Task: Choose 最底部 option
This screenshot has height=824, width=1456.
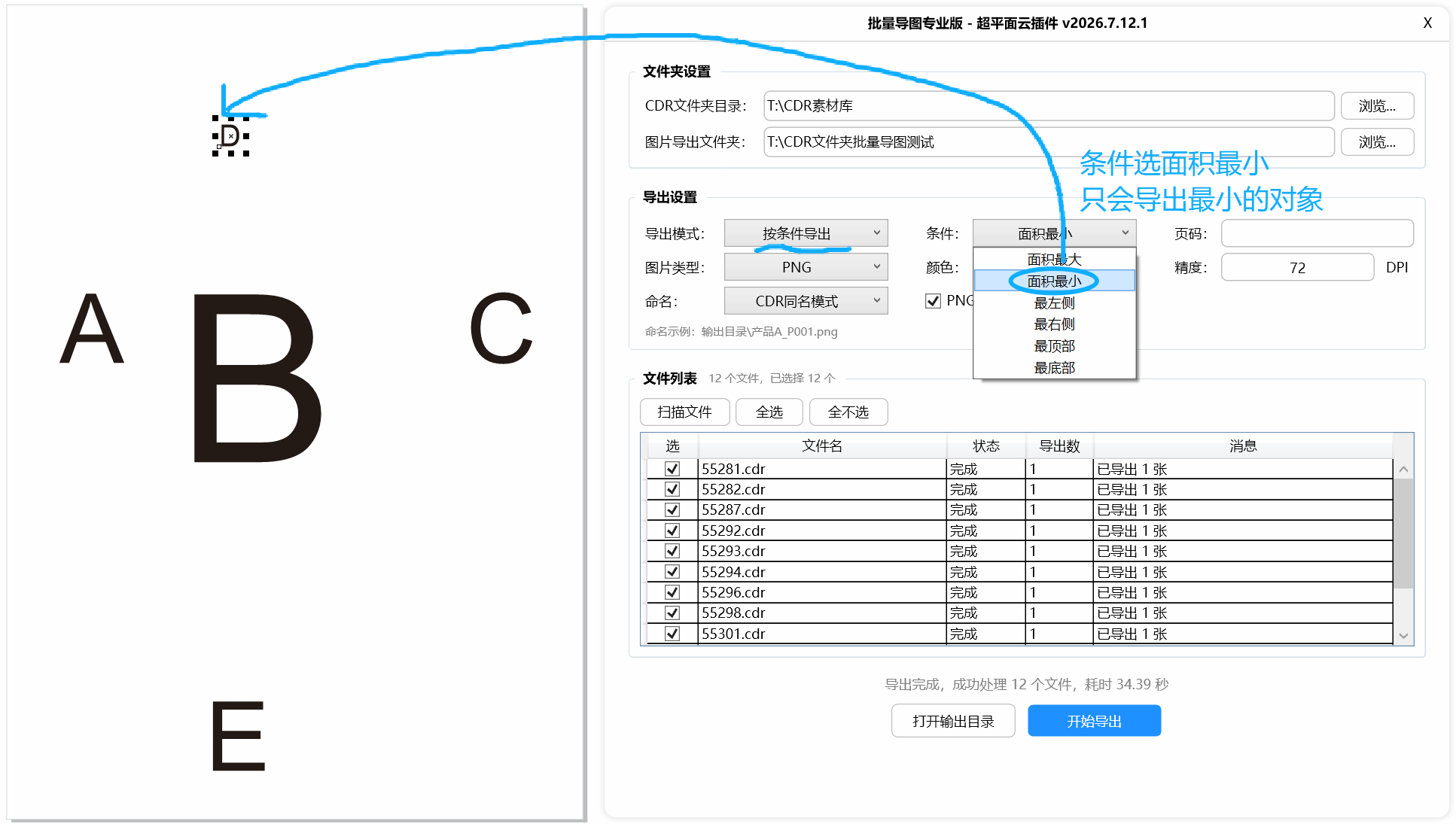Action: 1054,368
